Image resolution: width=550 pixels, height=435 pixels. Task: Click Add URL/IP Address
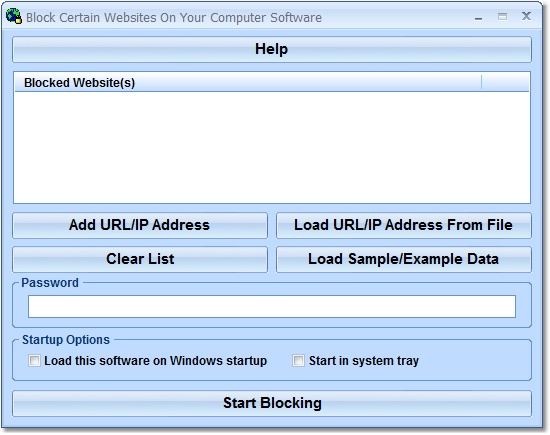point(140,225)
